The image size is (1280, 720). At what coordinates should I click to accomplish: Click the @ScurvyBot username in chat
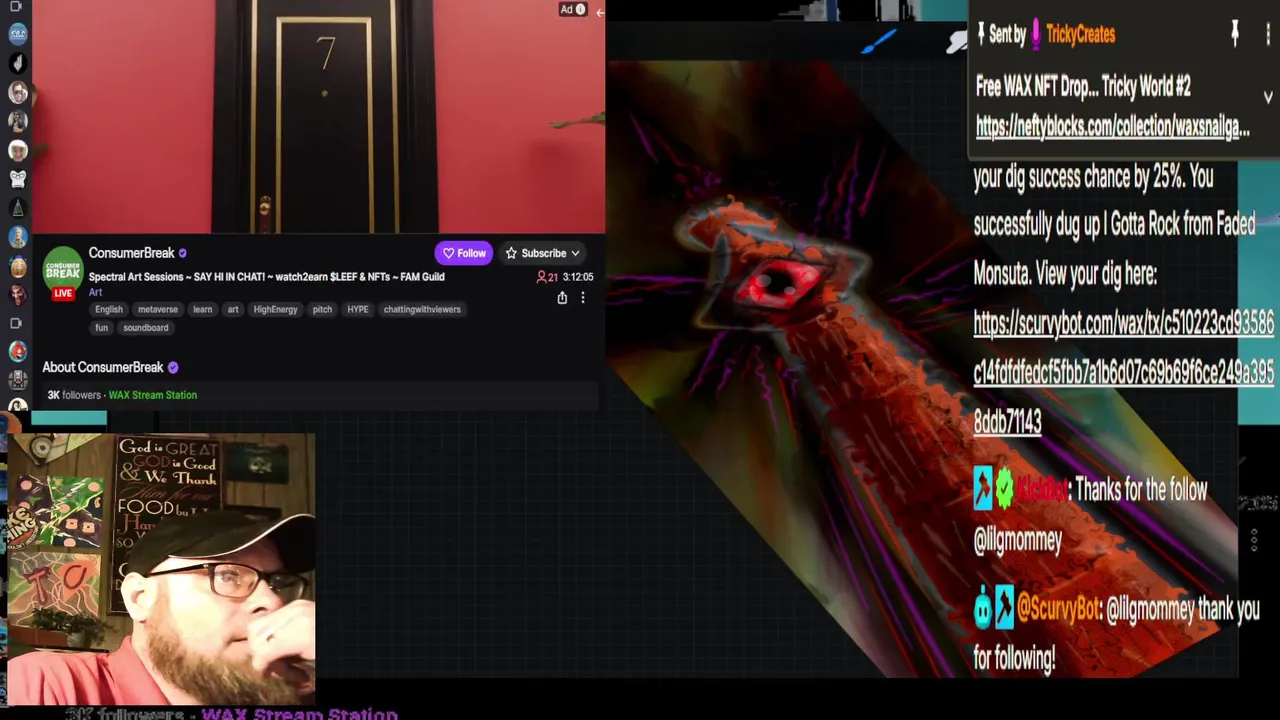[1058, 609]
